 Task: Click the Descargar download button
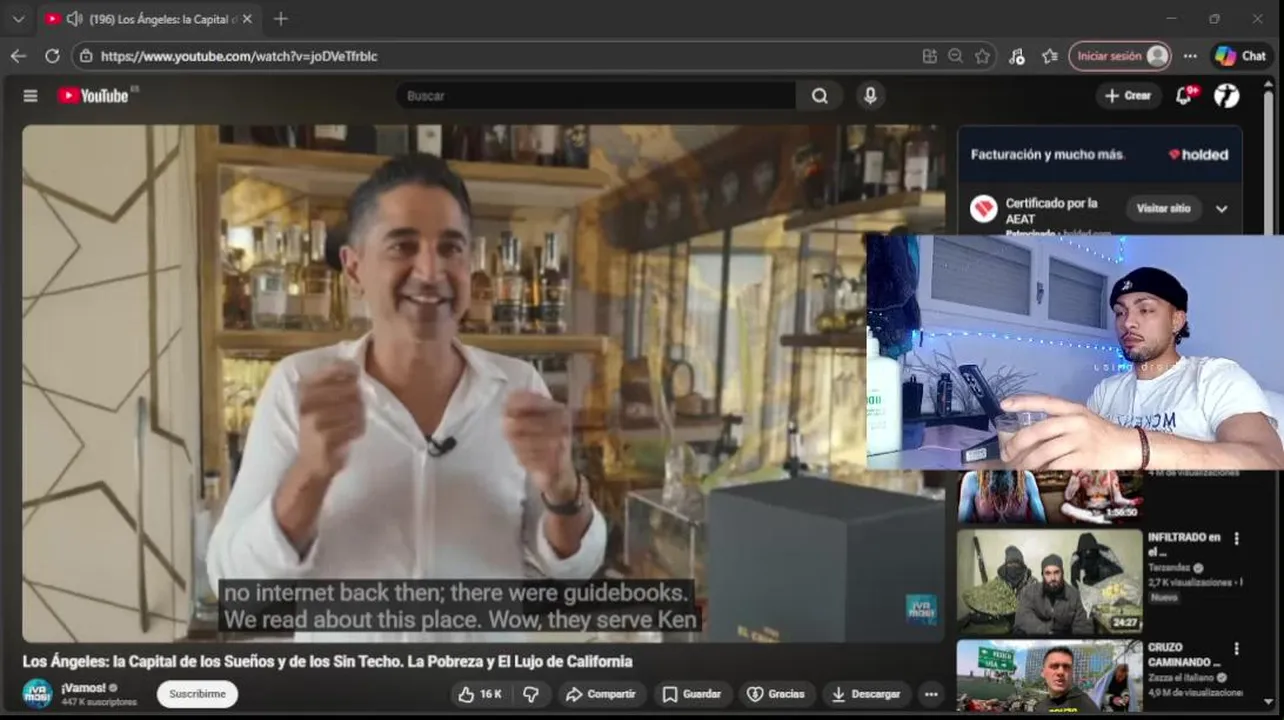[x=866, y=694]
